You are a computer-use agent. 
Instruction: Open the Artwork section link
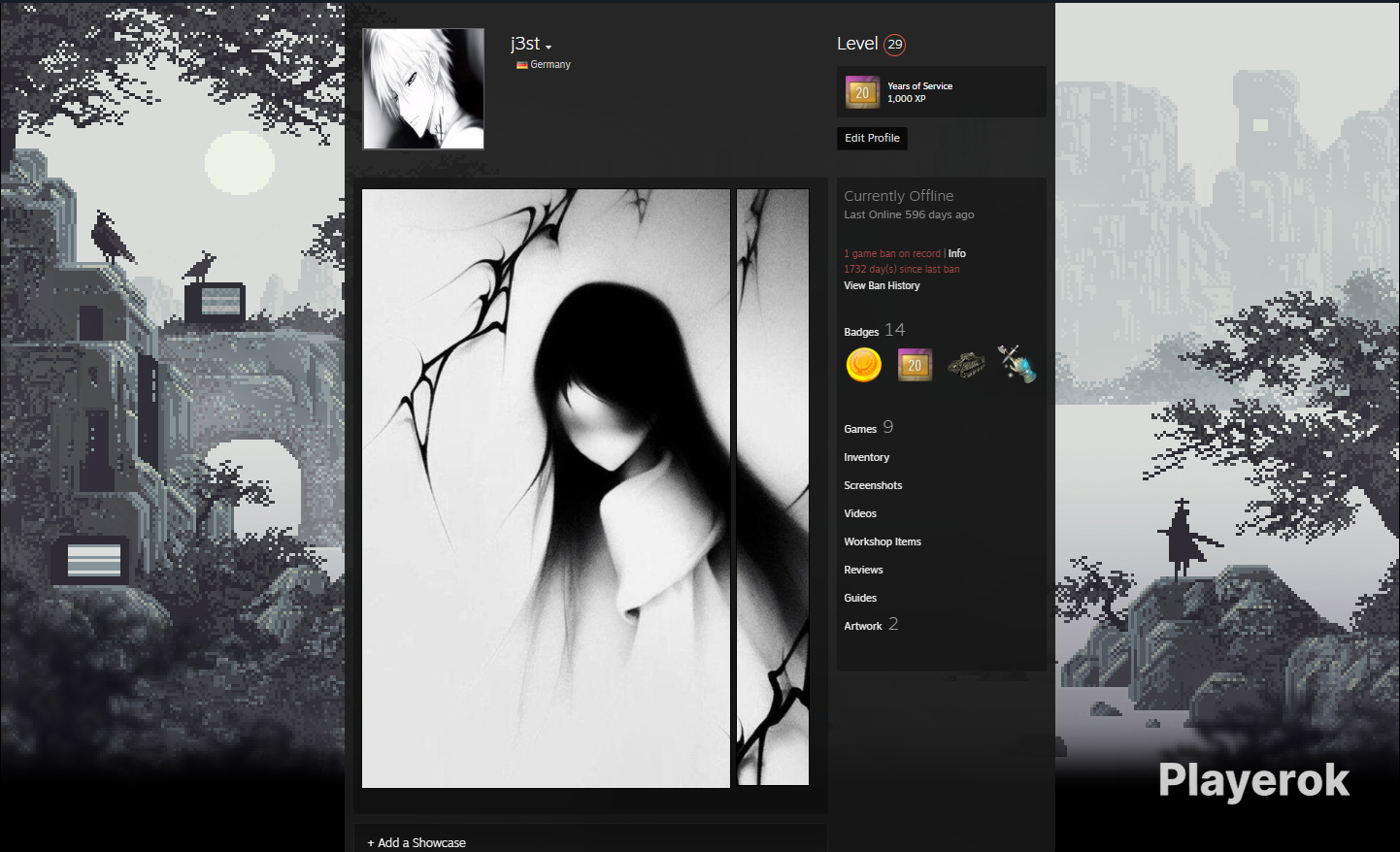tap(871, 625)
